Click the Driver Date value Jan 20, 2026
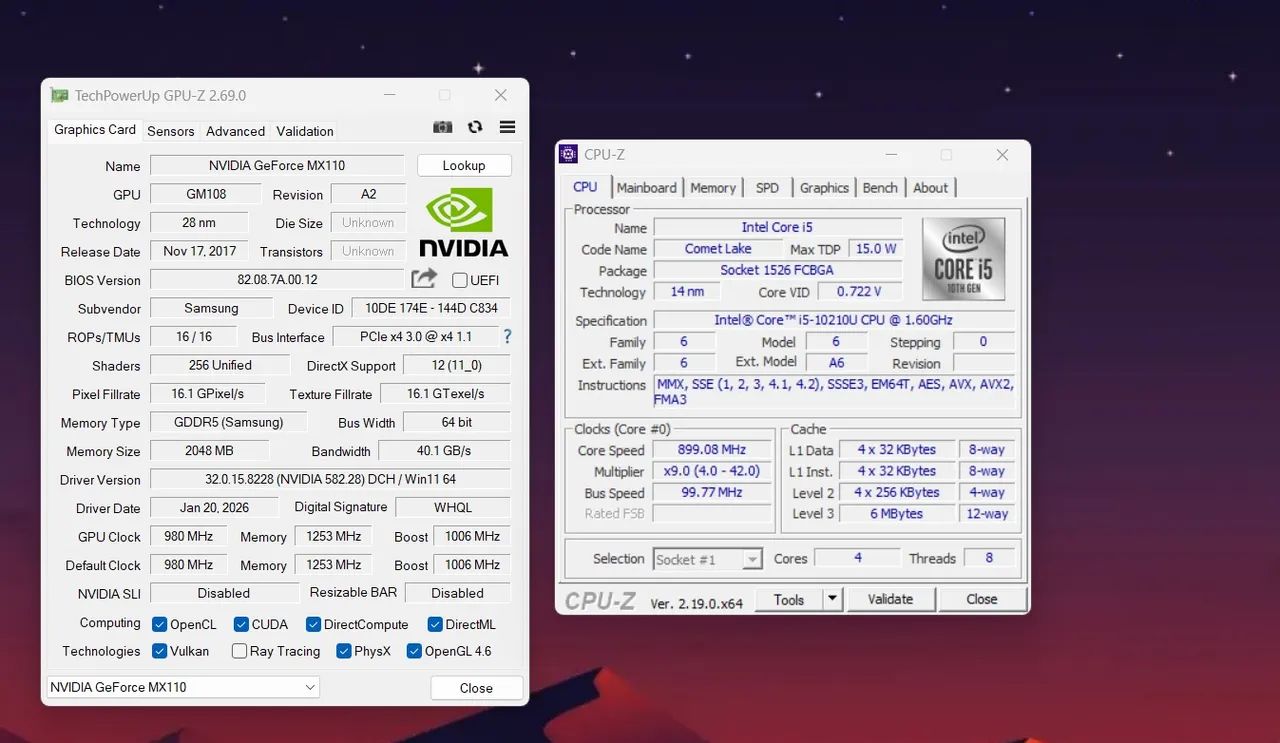The image size is (1280, 743). 214,508
